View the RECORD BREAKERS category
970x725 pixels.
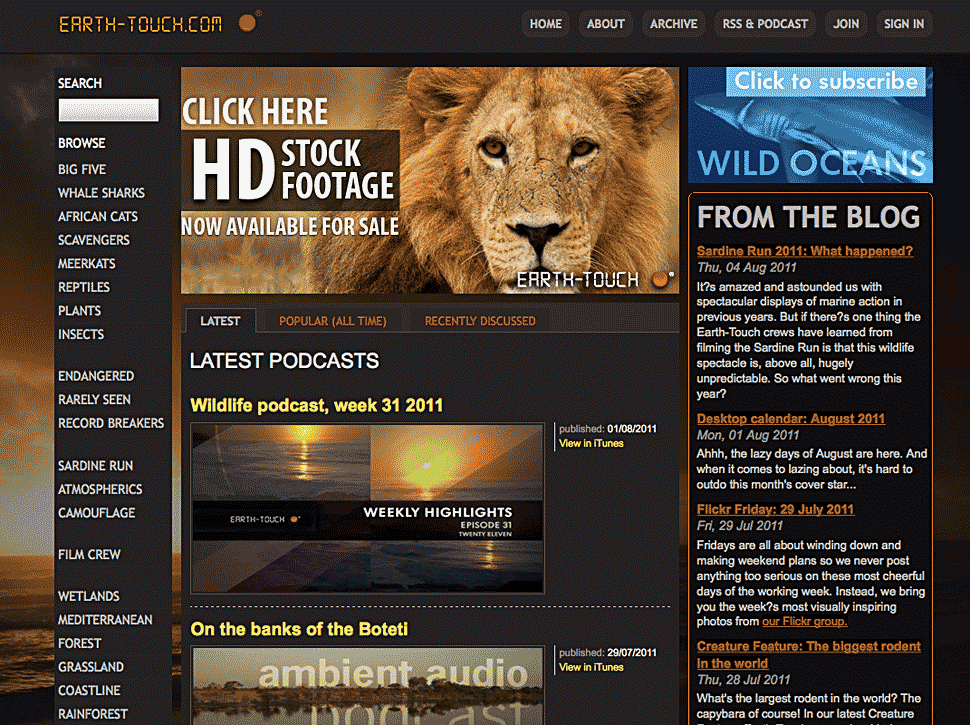coord(111,423)
